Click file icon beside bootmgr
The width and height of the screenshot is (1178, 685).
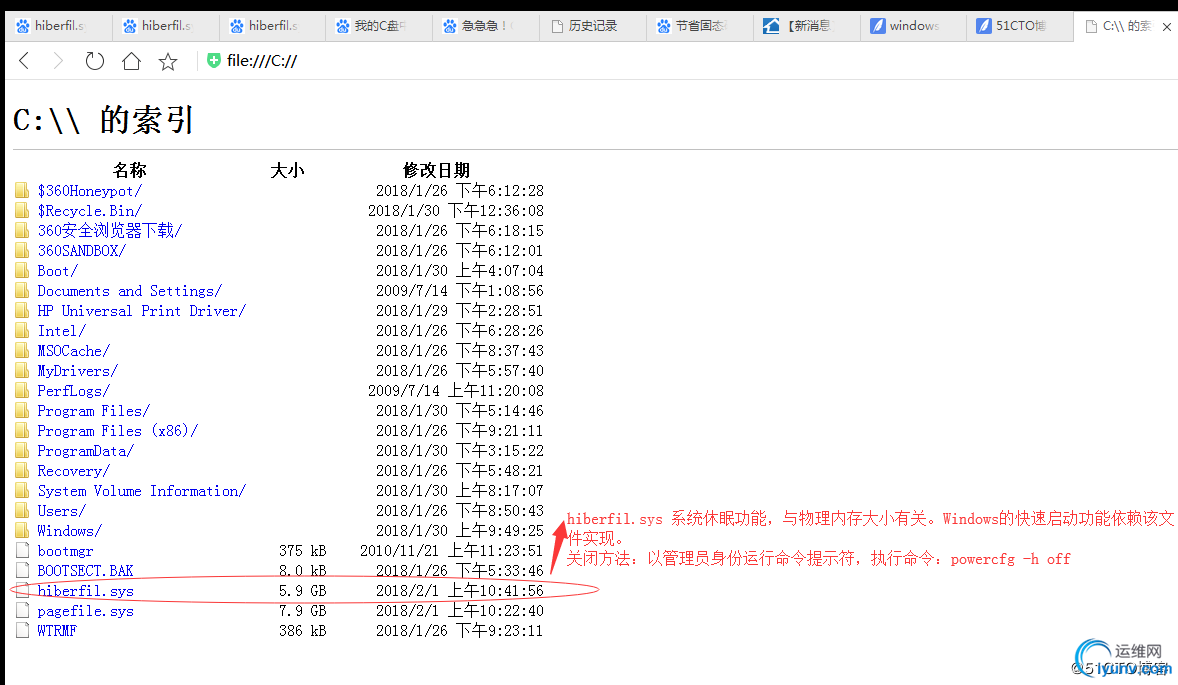tap(23, 551)
